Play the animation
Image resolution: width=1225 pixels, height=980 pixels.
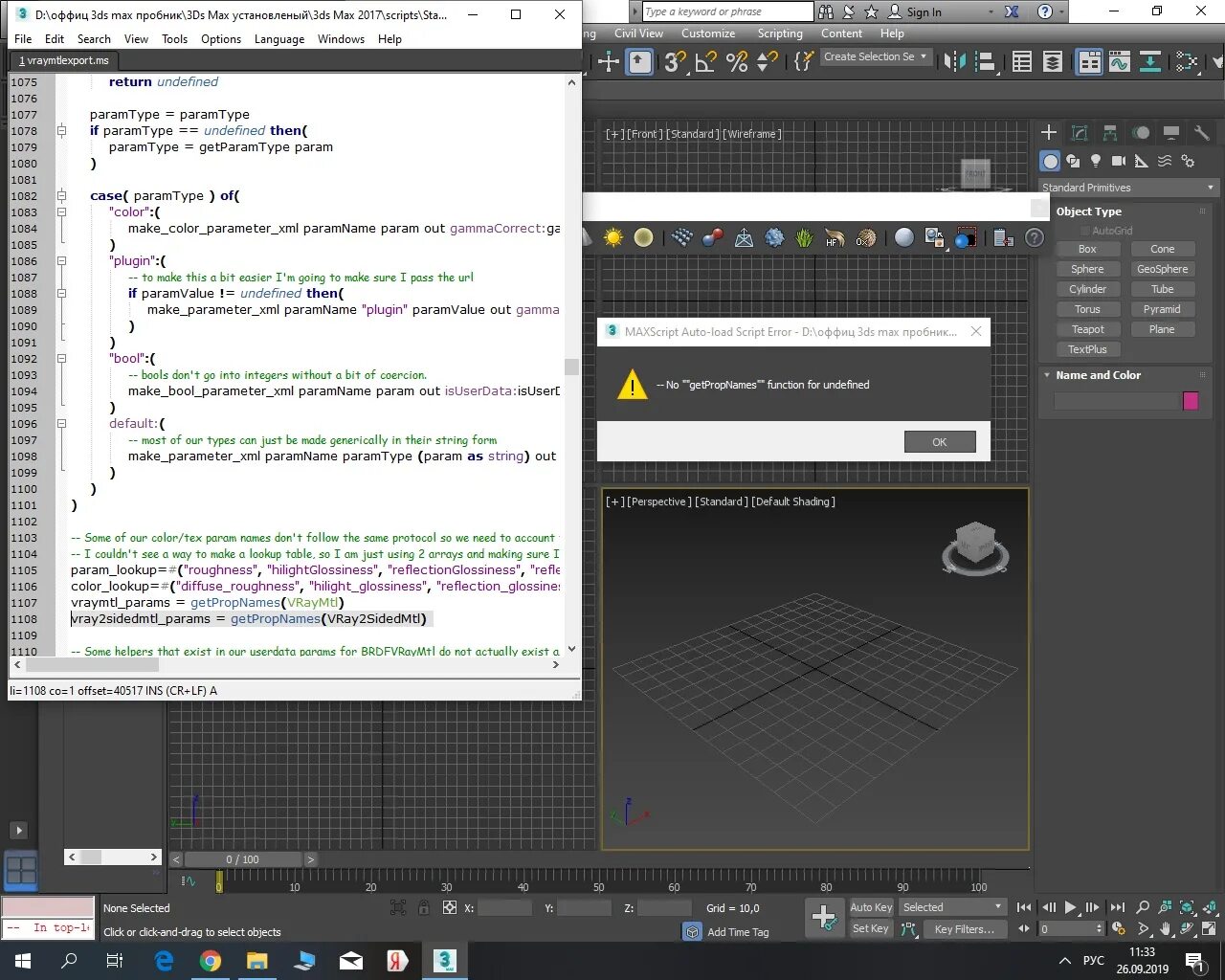pos(1070,907)
